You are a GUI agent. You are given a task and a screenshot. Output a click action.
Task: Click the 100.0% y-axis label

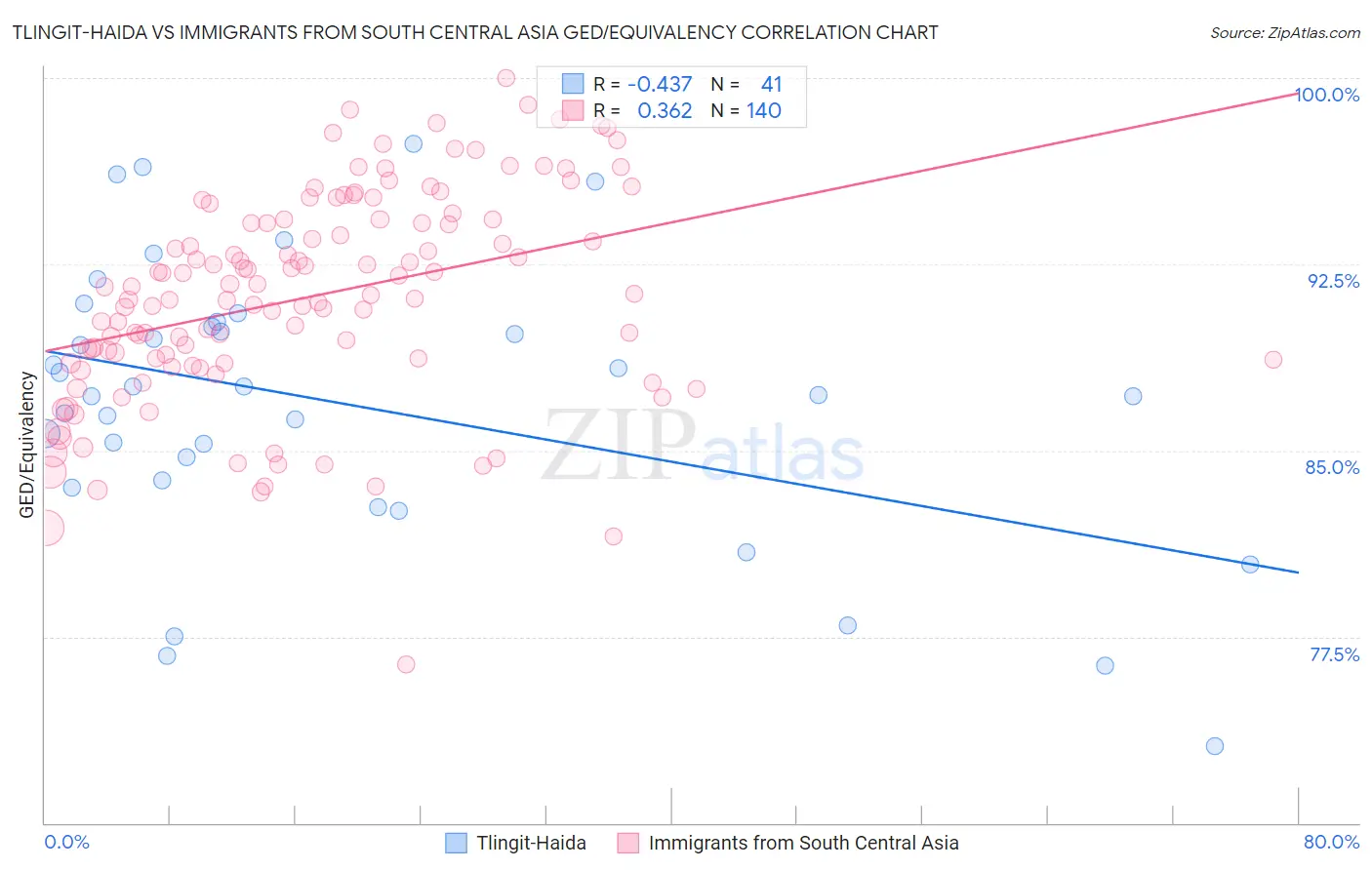click(1327, 95)
